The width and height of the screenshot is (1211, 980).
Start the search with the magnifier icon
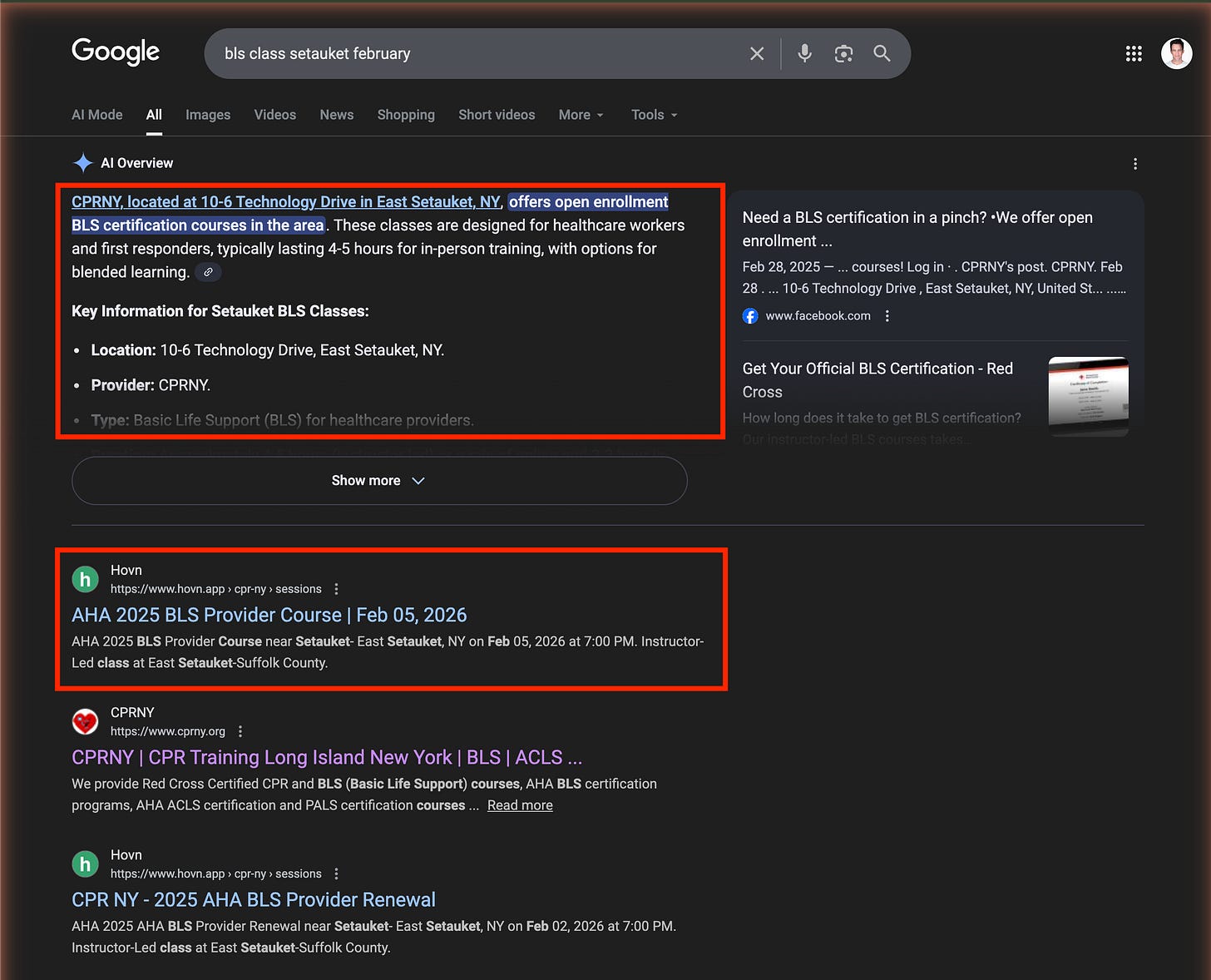coord(882,53)
